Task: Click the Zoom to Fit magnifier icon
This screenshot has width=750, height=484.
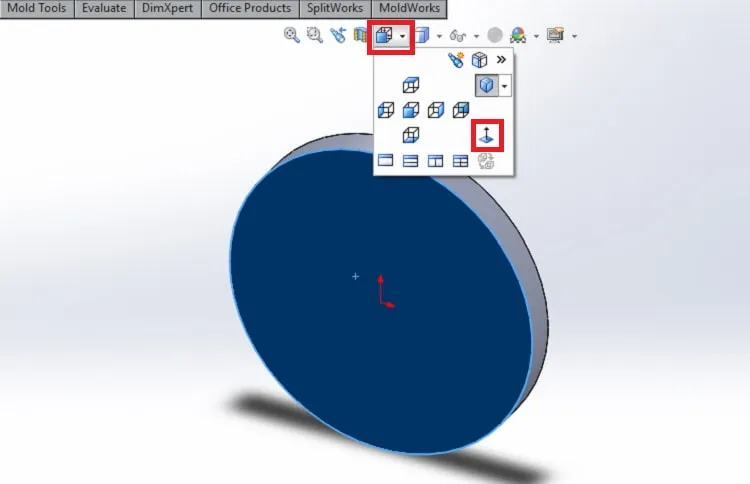Action: tap(291, 35)
